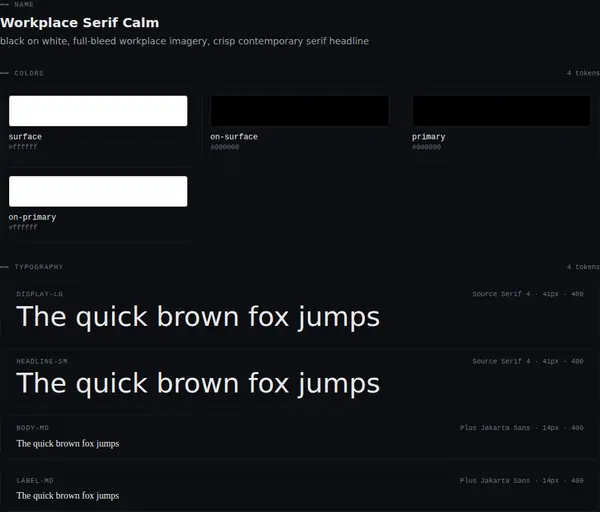Click the Plus Jakarta Sans spec on BODY-MD row
Viewport: 600px width, 512px height.
522,428
